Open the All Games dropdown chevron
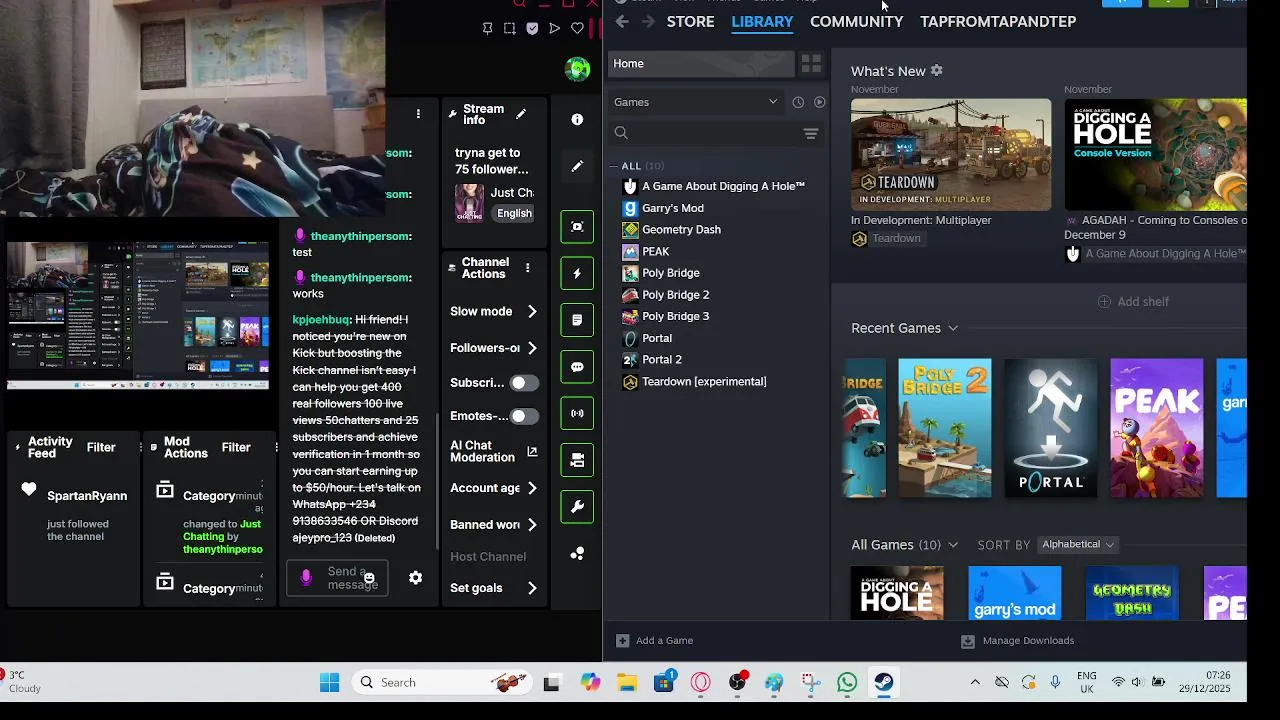1280x720 pixels. [953, 545]
